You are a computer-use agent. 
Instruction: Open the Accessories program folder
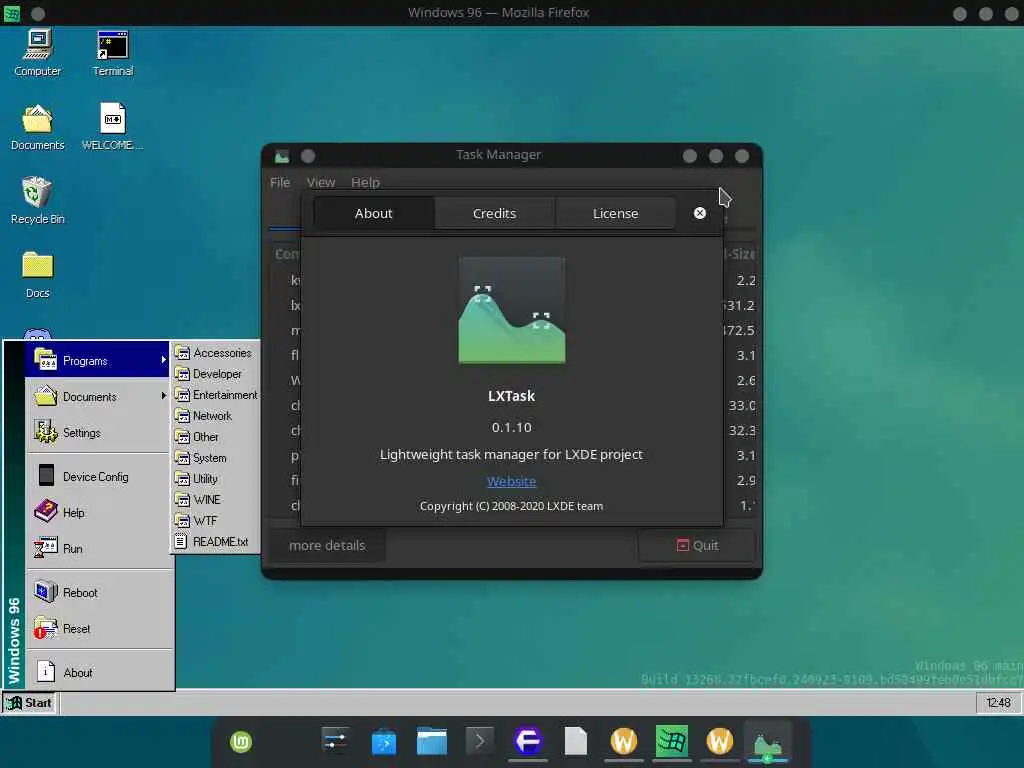point(216,353)
